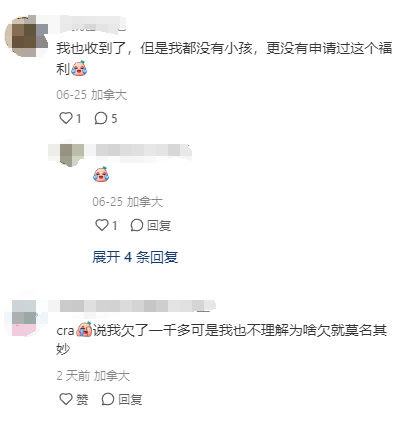
Task: Click reply bubble icon under cra comment
Action: [108, 399]
